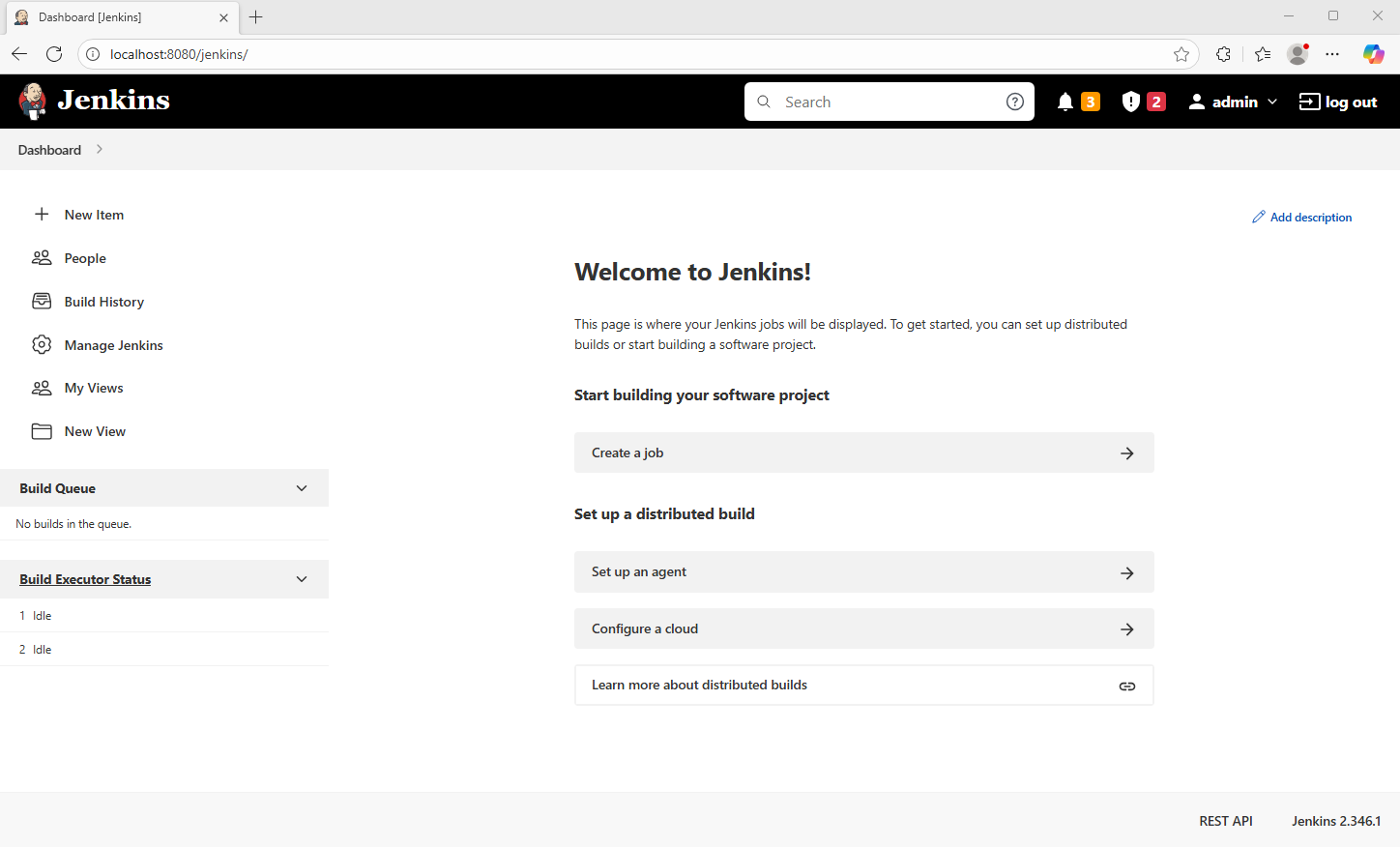Open the Copilot icon in browser toolbar
This screenshot has width=1400, height=847.
(1374, 54)
